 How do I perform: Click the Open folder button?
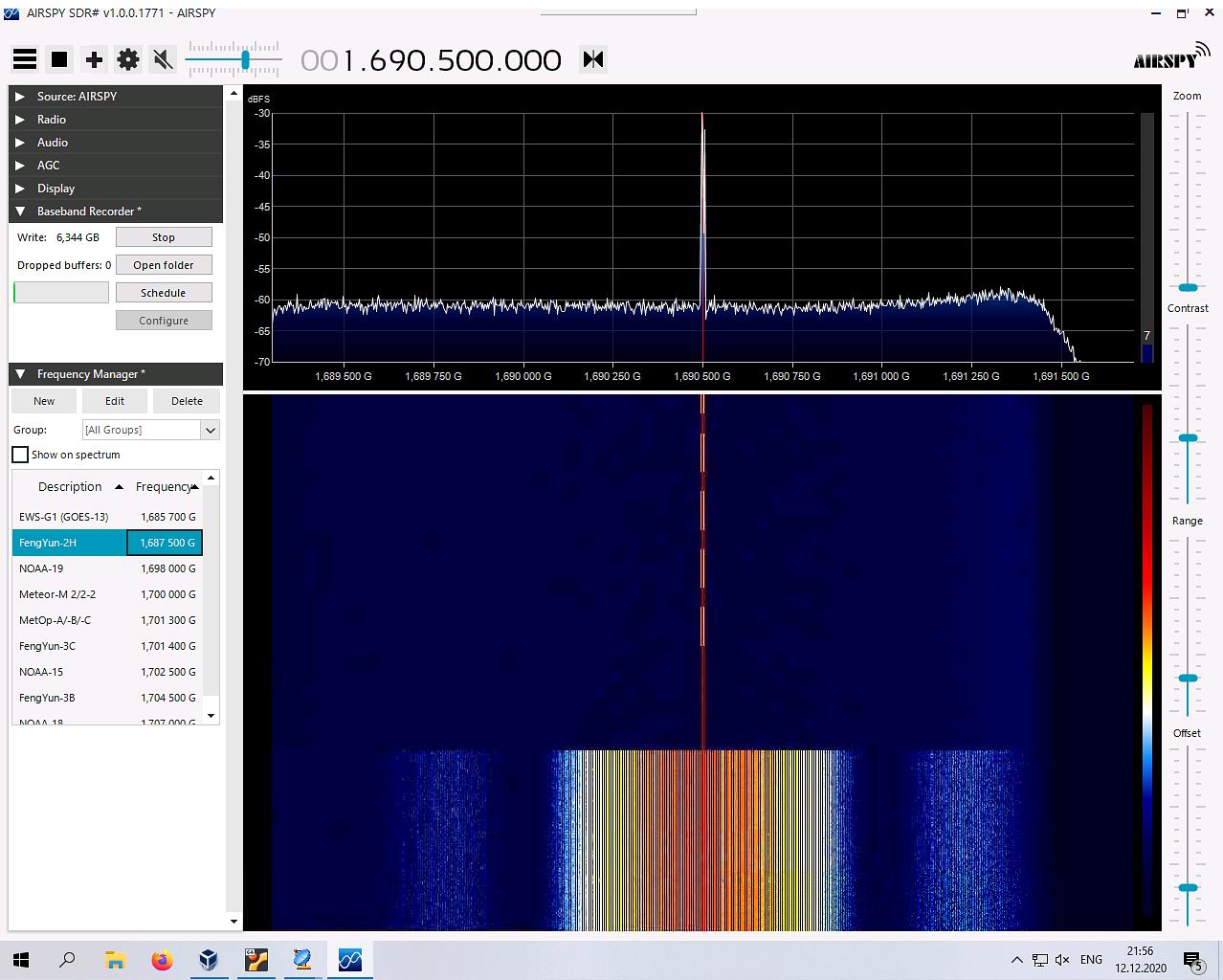(x=164, y=265)
